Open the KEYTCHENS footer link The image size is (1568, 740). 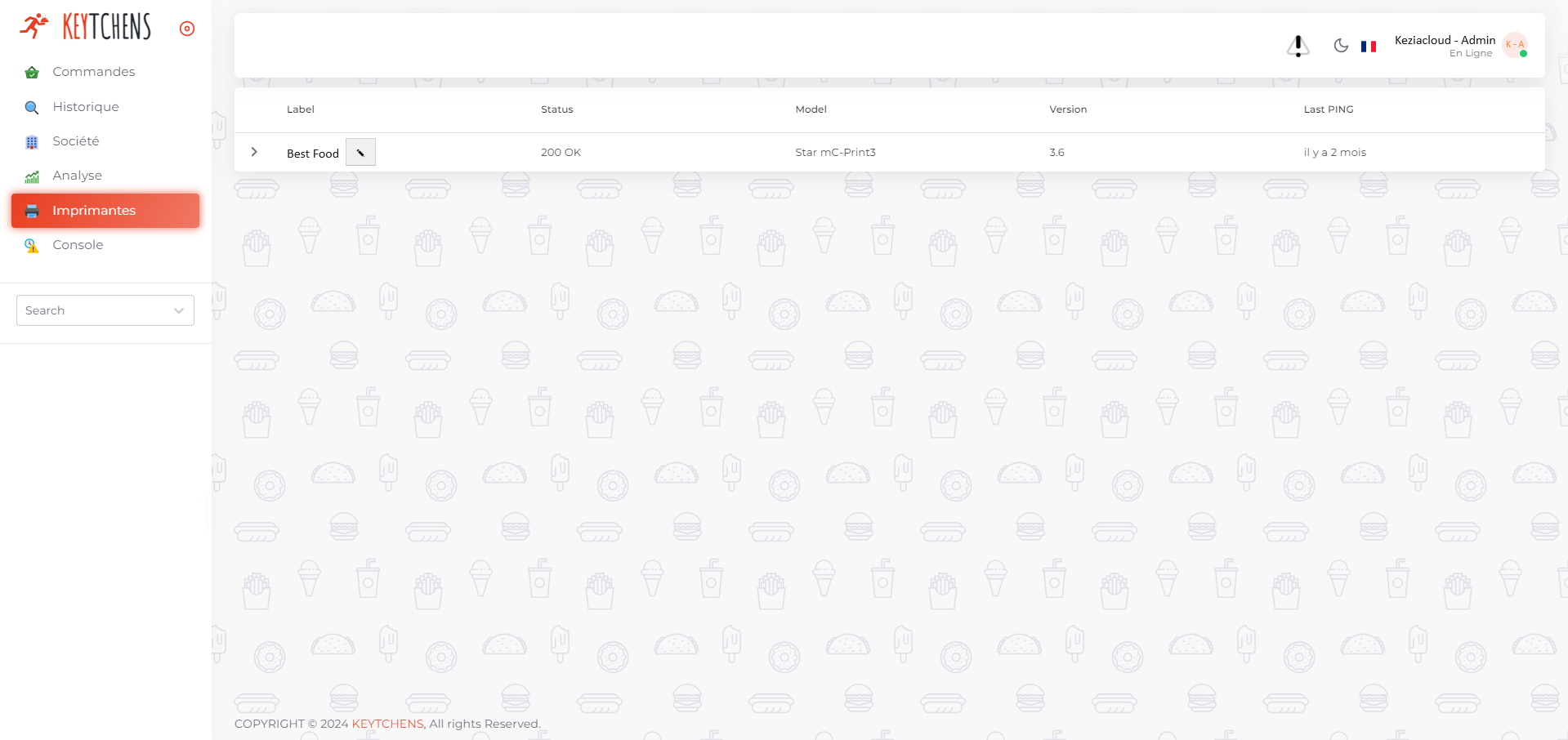[x=388, y=724]
